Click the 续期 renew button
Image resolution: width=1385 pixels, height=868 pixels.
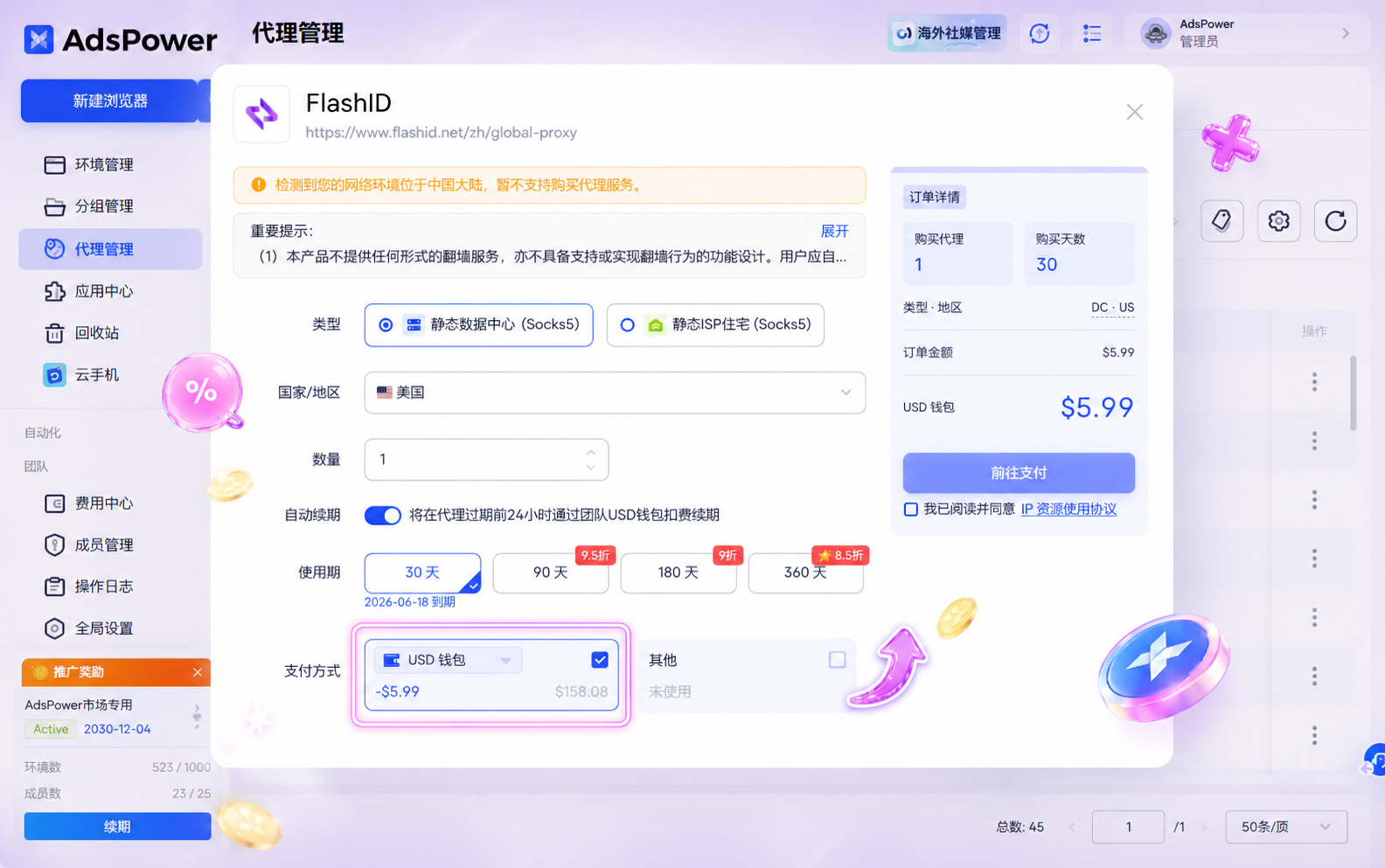pos(117,826)
